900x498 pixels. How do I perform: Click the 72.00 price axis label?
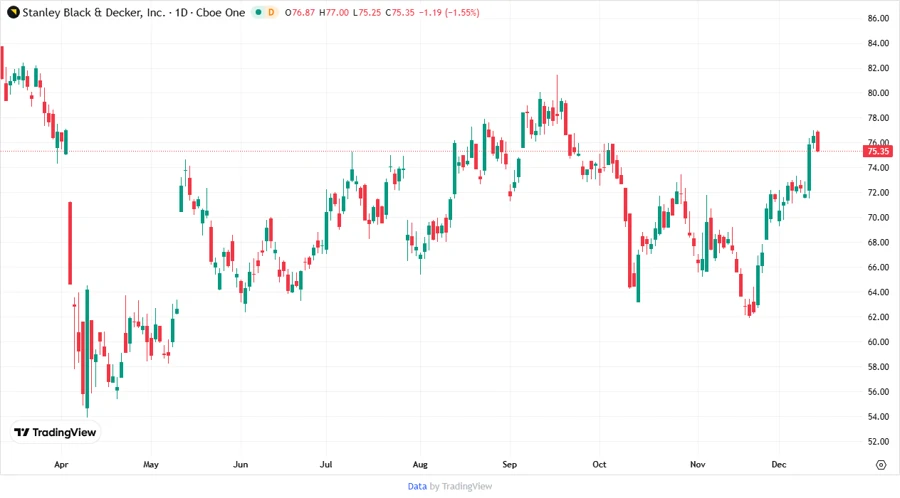pyautogui.click(x=878, y=192)
